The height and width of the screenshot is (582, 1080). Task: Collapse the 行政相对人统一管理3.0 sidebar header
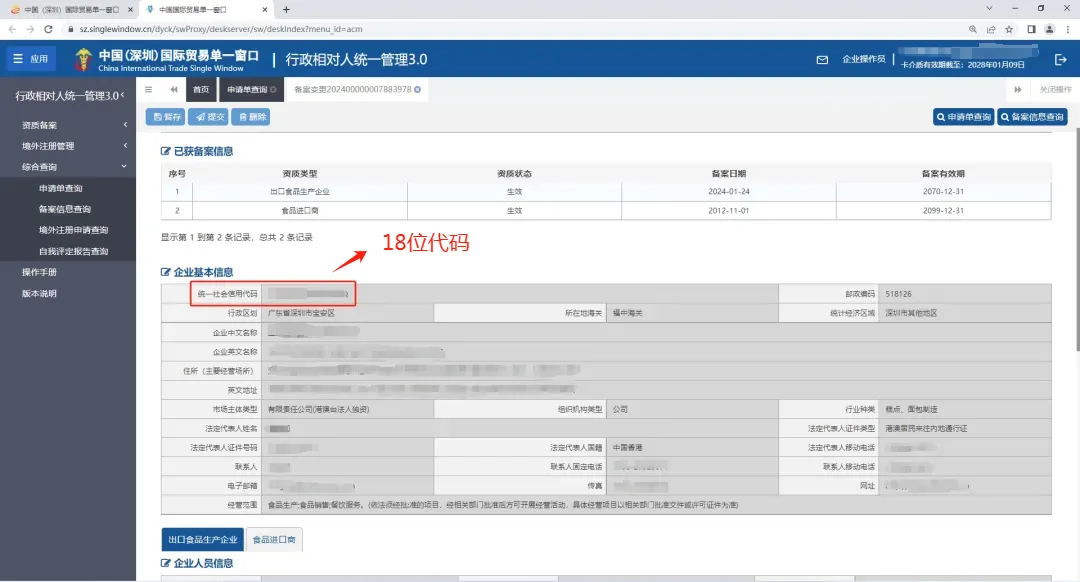tap(68, 96)
